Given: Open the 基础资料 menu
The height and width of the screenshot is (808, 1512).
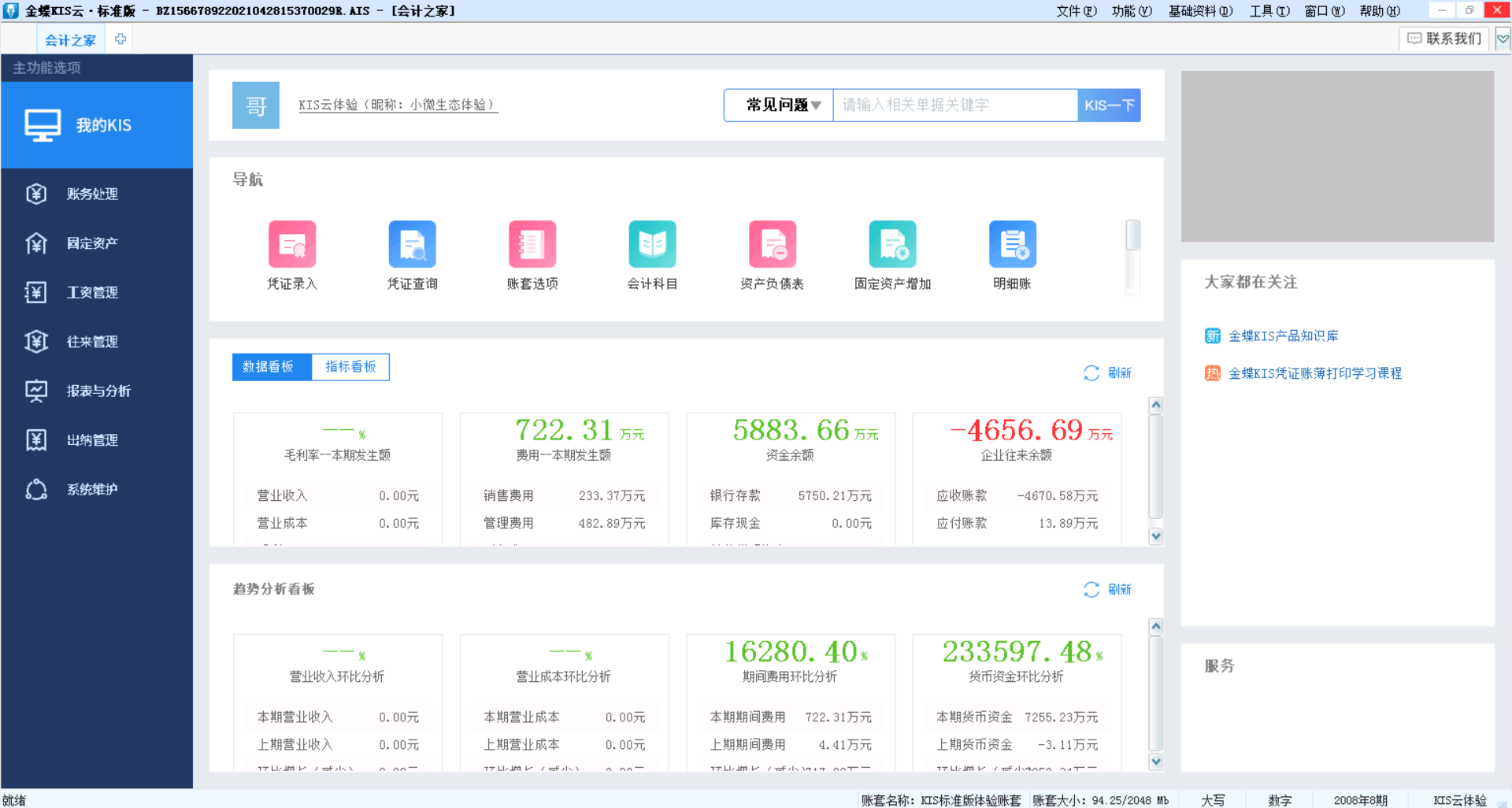Looking at the screenshot, I should 1199,11.
